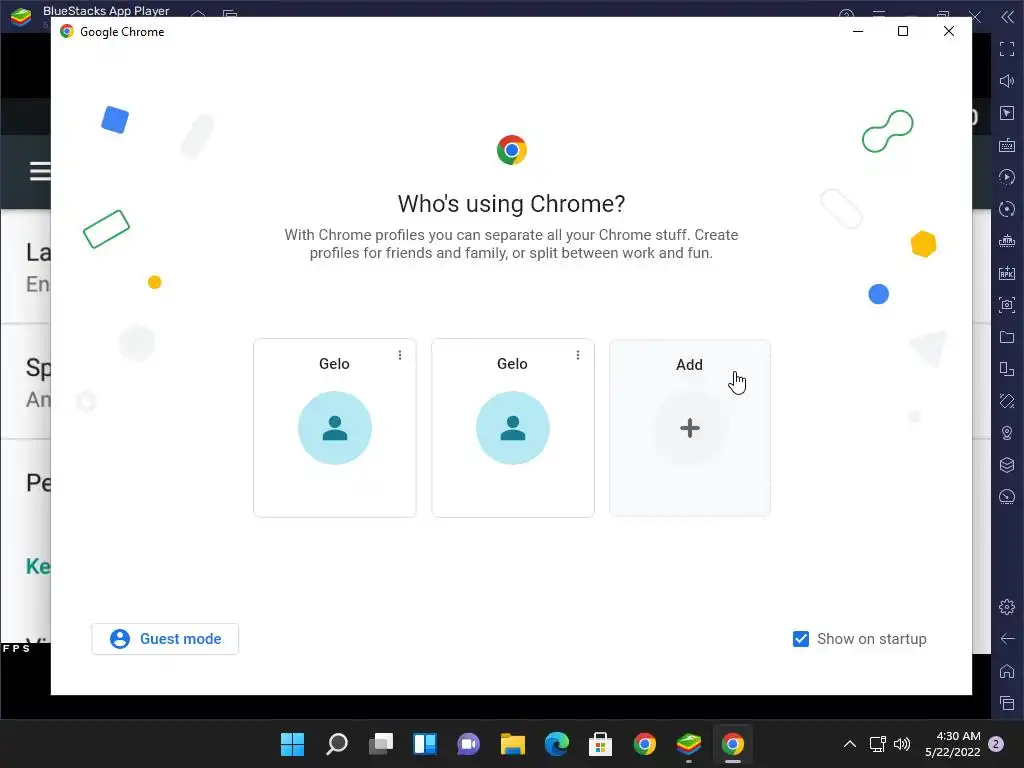Click the plus icon in the Add card
This screenshot has width=1024, height=768.
coord(690,428)
